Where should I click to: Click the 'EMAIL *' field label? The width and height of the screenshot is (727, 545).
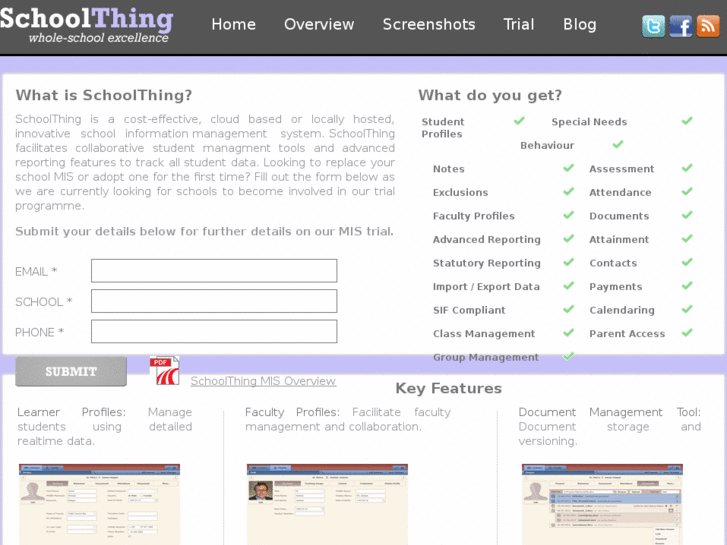(36, 271)
